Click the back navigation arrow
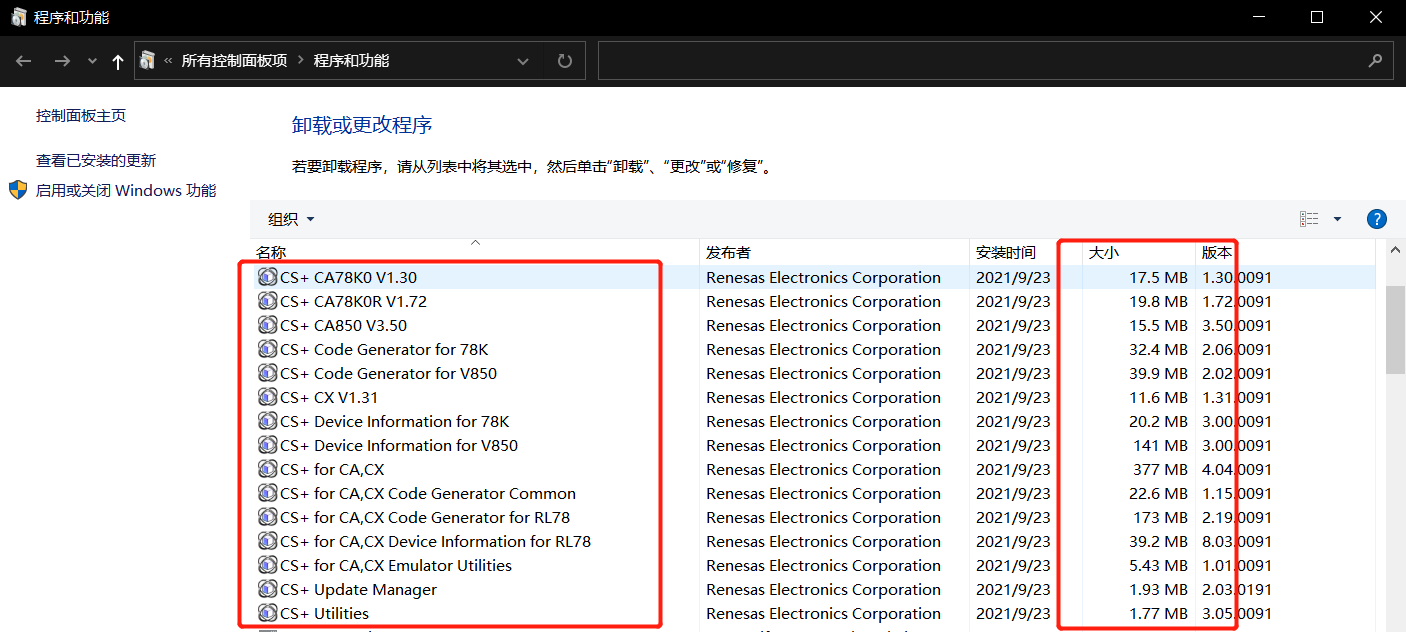 (x=23, y=61)
